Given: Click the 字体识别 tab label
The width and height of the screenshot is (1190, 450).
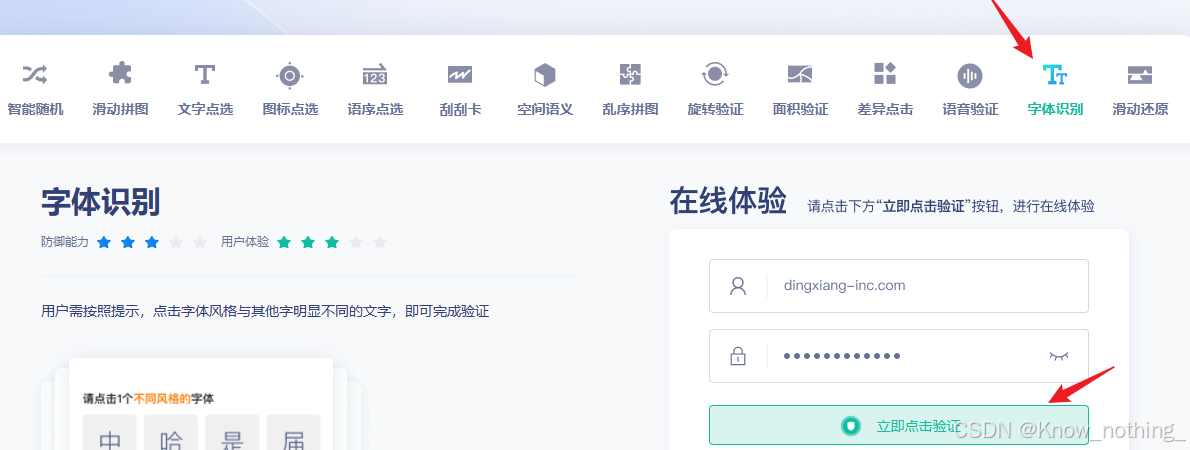Looking at the screenshot, I should pyautogui.click(x=1055, y=109).
